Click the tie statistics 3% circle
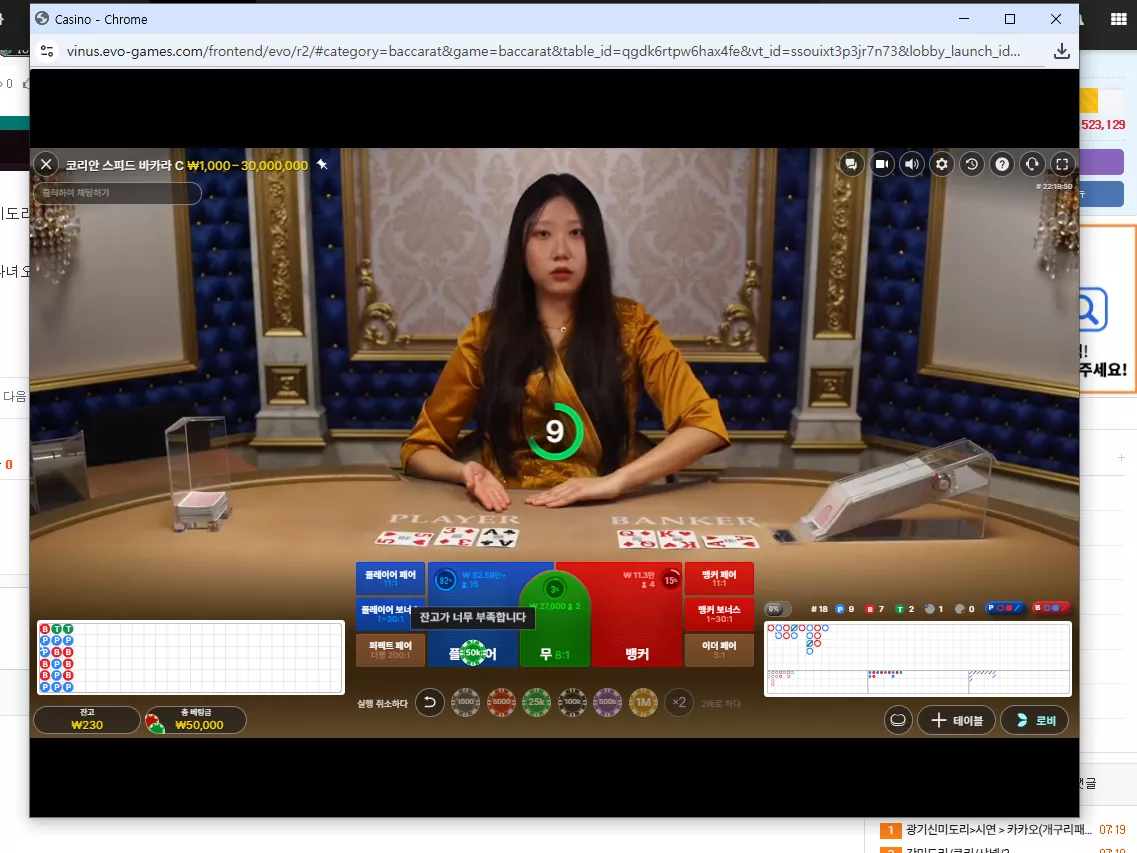1137x853 pixels. [x=554, y=589]
